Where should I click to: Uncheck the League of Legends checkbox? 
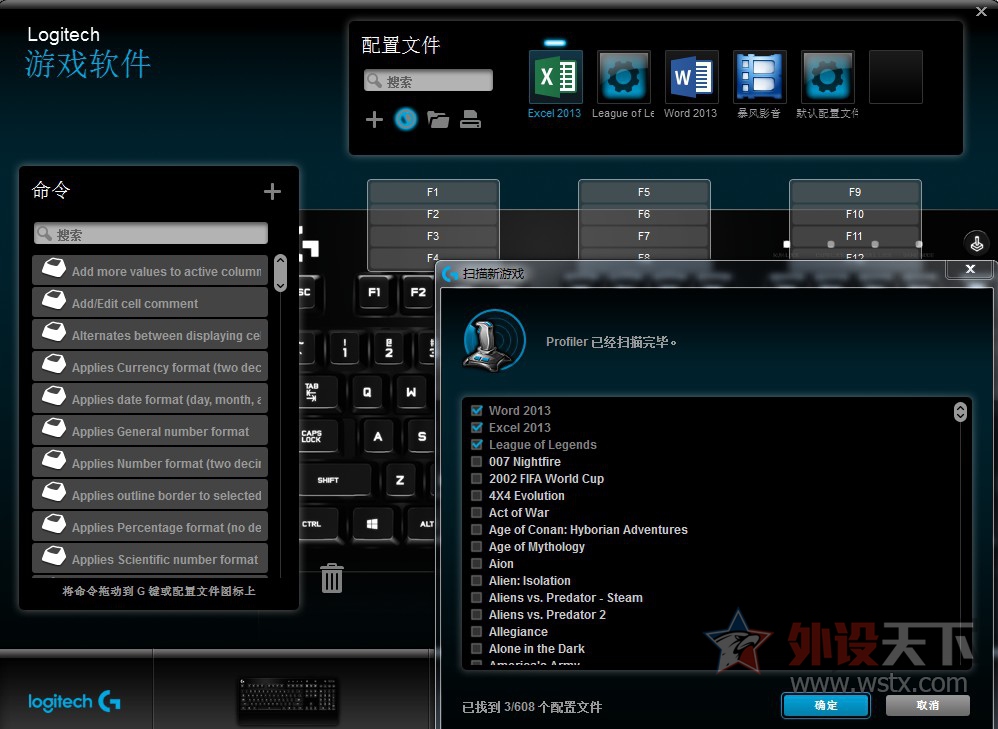[477, 444]
